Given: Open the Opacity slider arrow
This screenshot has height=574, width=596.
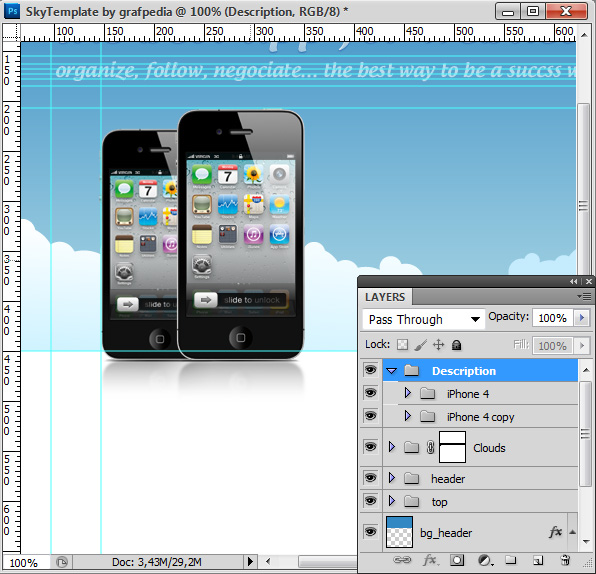Looking at the screenshot, I should point(582,318).
